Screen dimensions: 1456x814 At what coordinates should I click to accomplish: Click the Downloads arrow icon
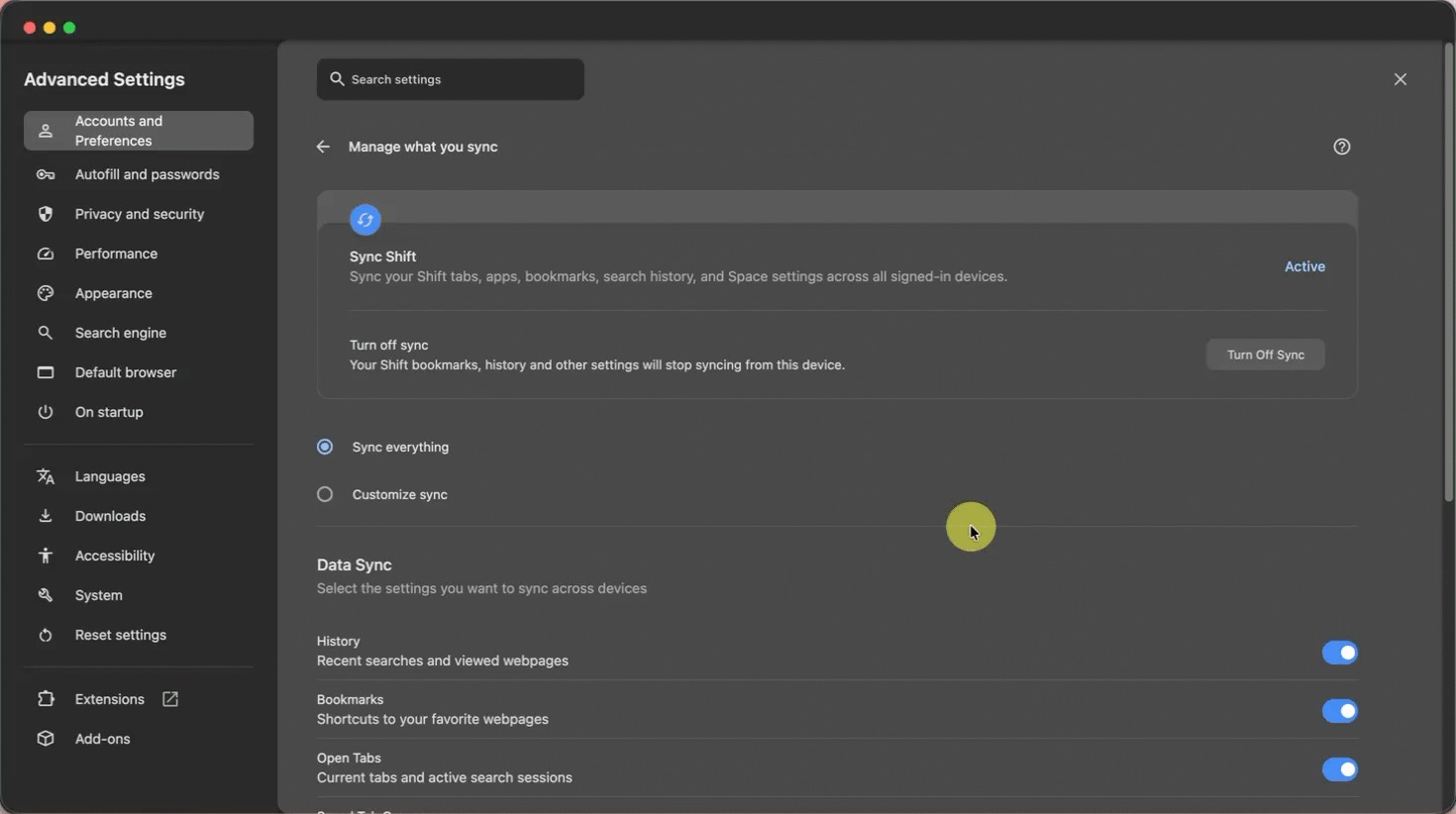(x=46, y=516)
